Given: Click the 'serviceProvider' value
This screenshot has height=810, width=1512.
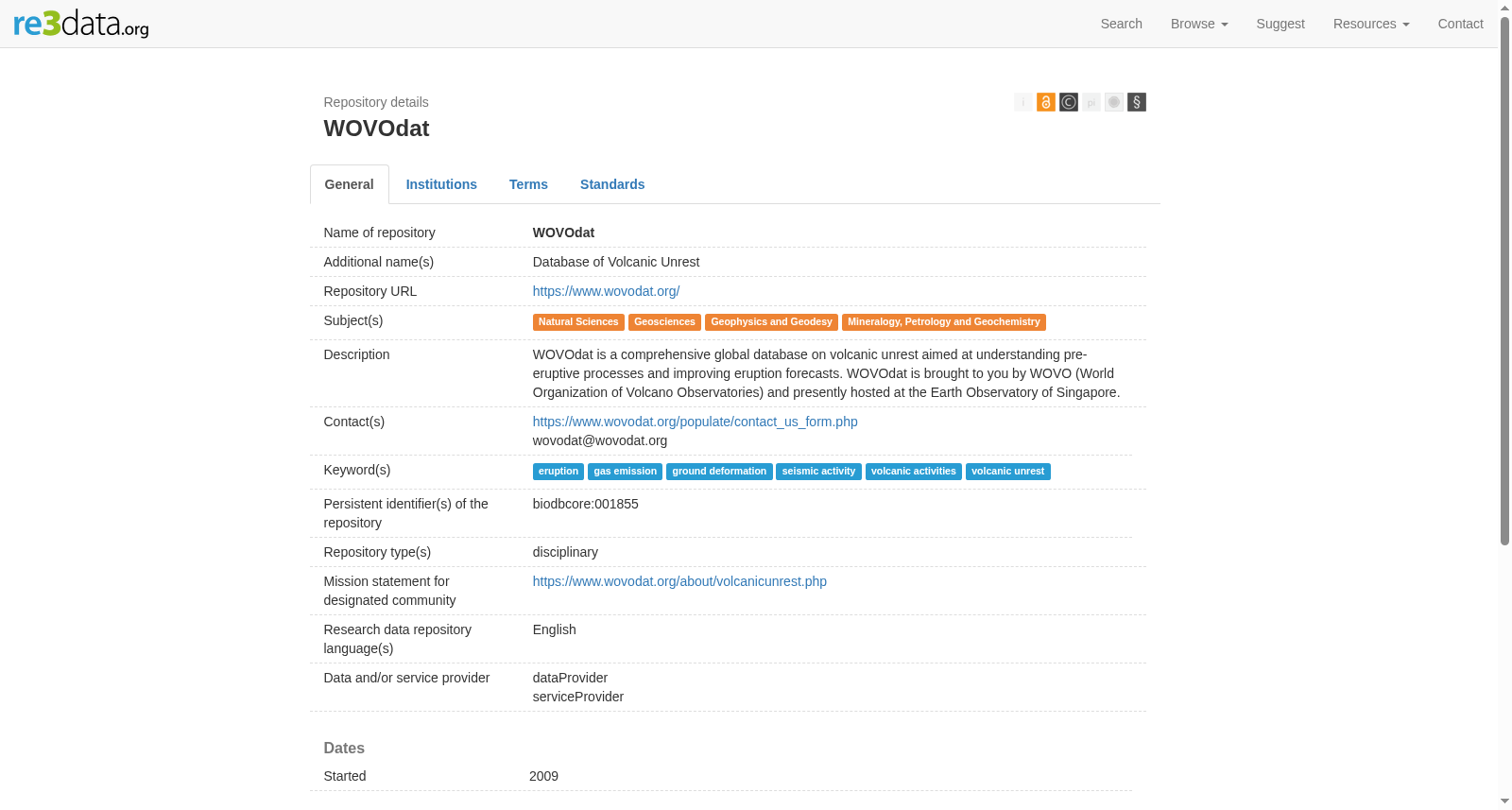Looking at the screenshot, I should pyautogui.click(x=578, y=697).
